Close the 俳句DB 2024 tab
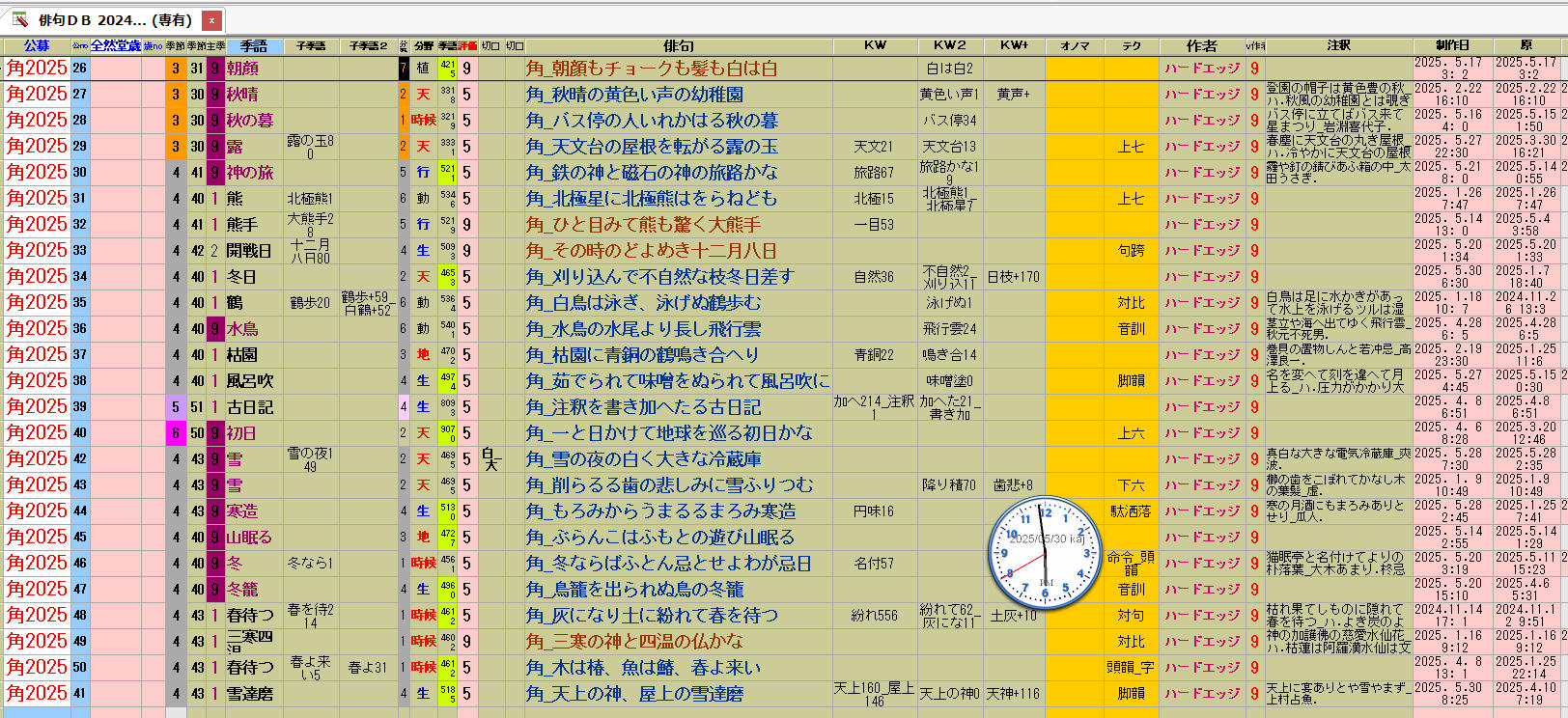This screenshot has height=718, width=1568. (x=212, y=19)
